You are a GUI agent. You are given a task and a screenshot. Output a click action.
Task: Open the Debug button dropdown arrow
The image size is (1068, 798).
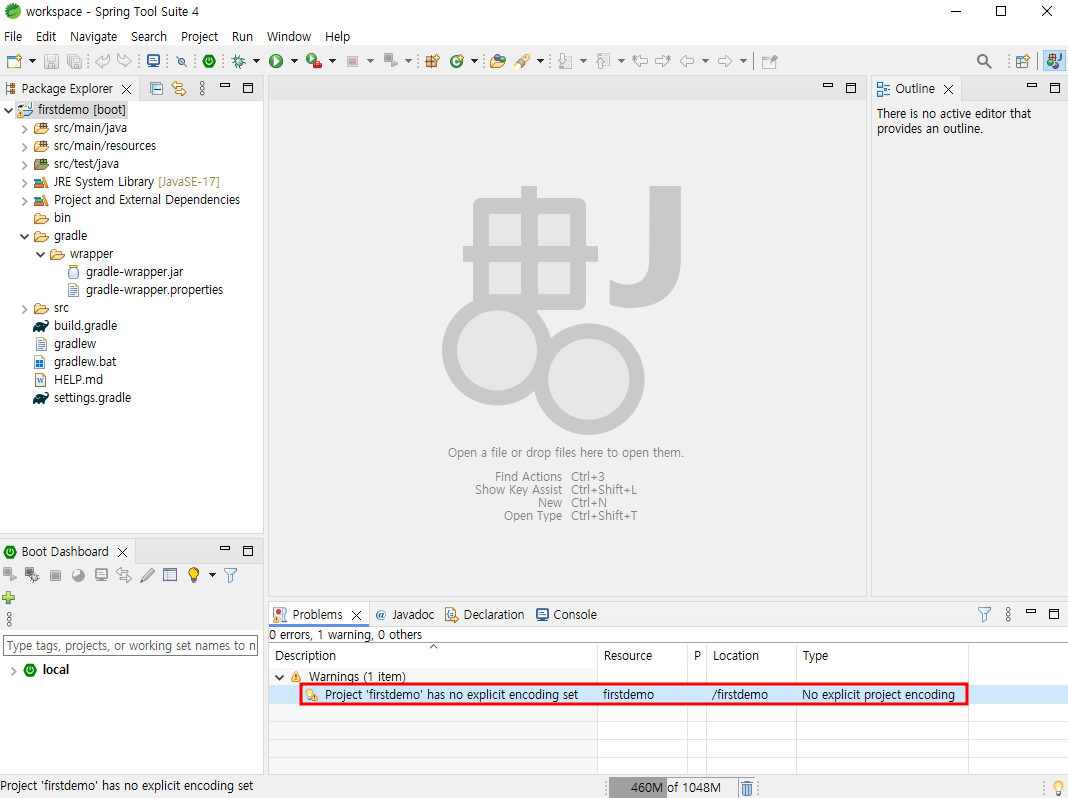tap(256, 61)
